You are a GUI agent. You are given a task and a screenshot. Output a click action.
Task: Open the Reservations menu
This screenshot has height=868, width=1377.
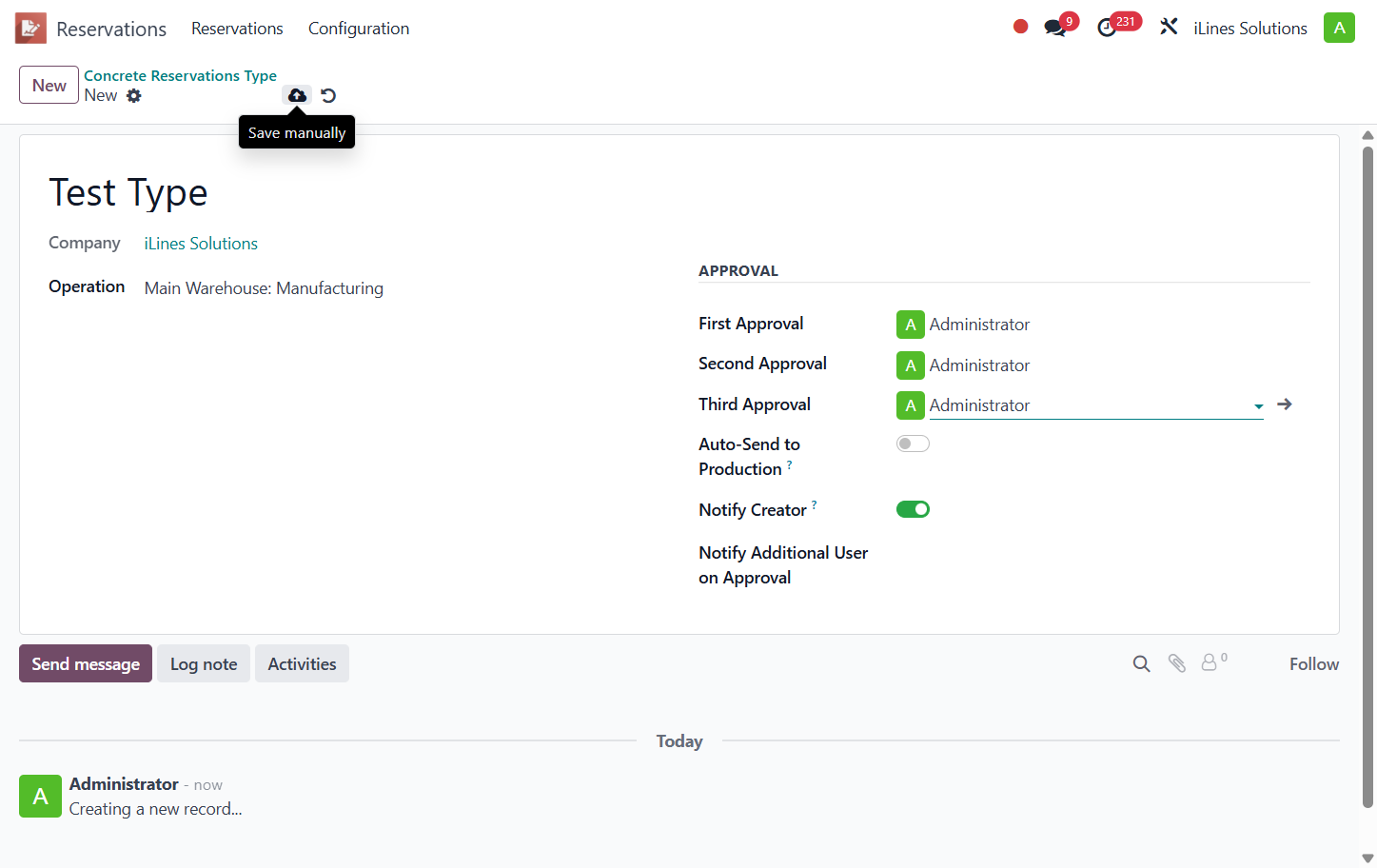(237, 29)
